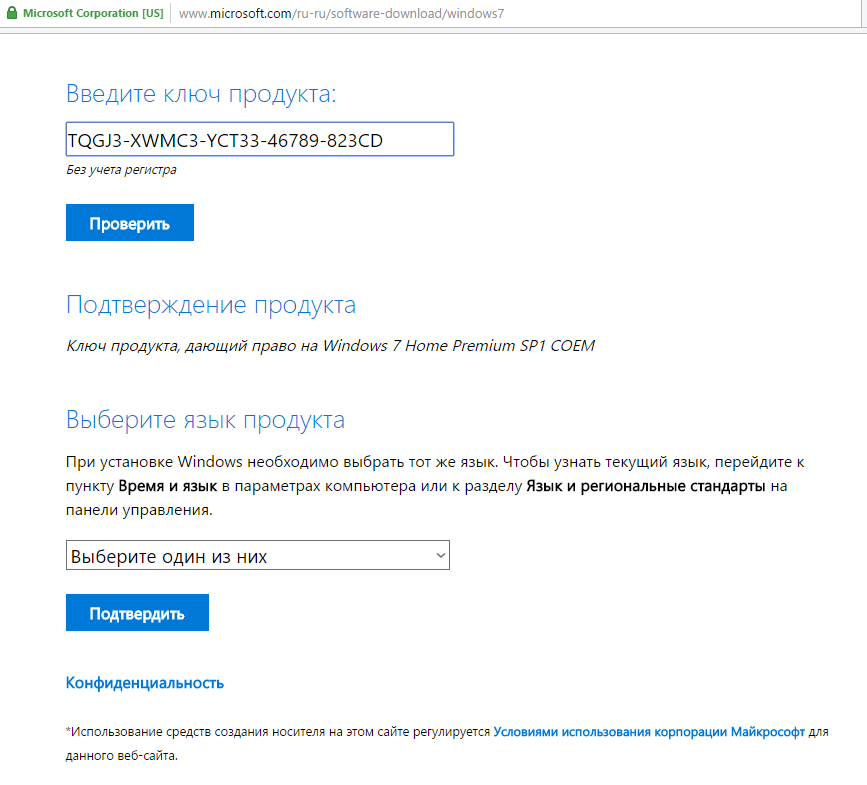Click the 'Подтверждение продукта' heading
This screenshot has width=867, height=785.
click(210, 305)
